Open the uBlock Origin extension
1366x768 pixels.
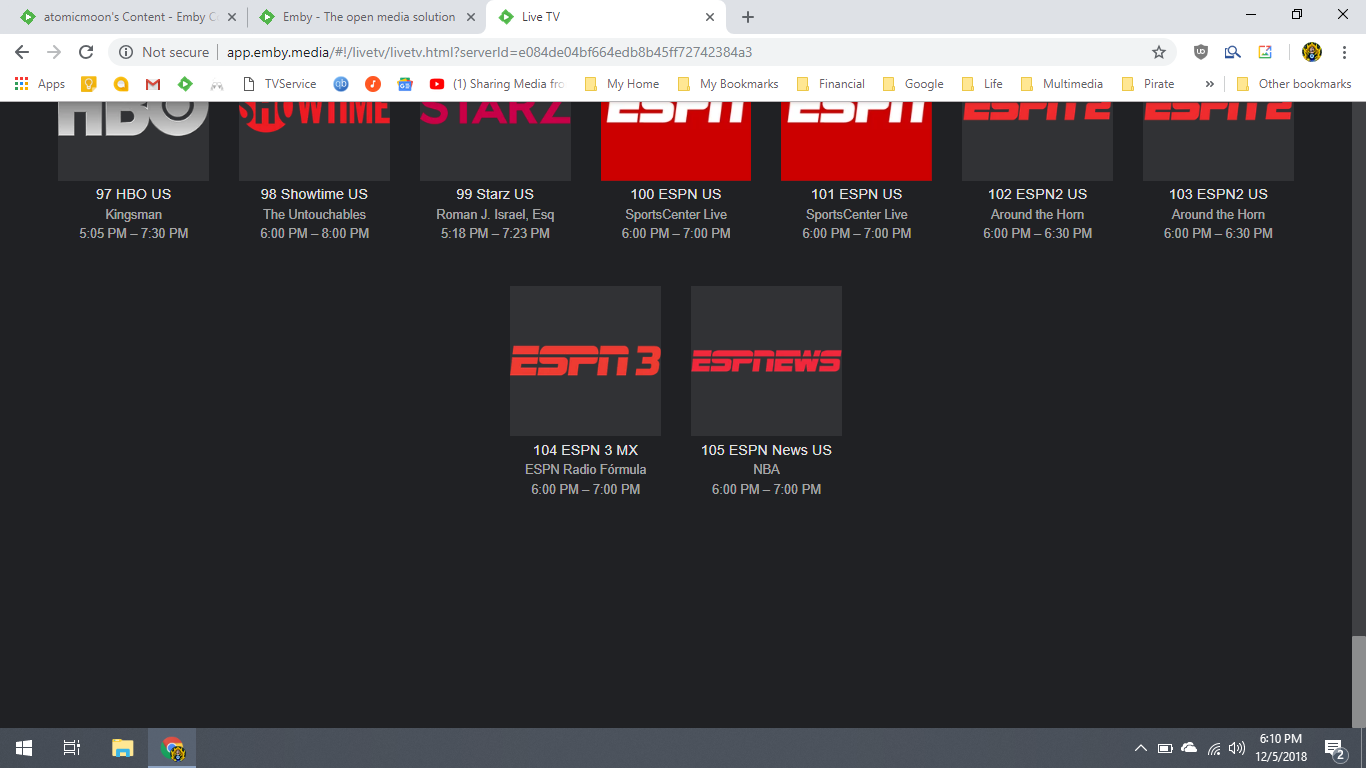coord(1201,52)
